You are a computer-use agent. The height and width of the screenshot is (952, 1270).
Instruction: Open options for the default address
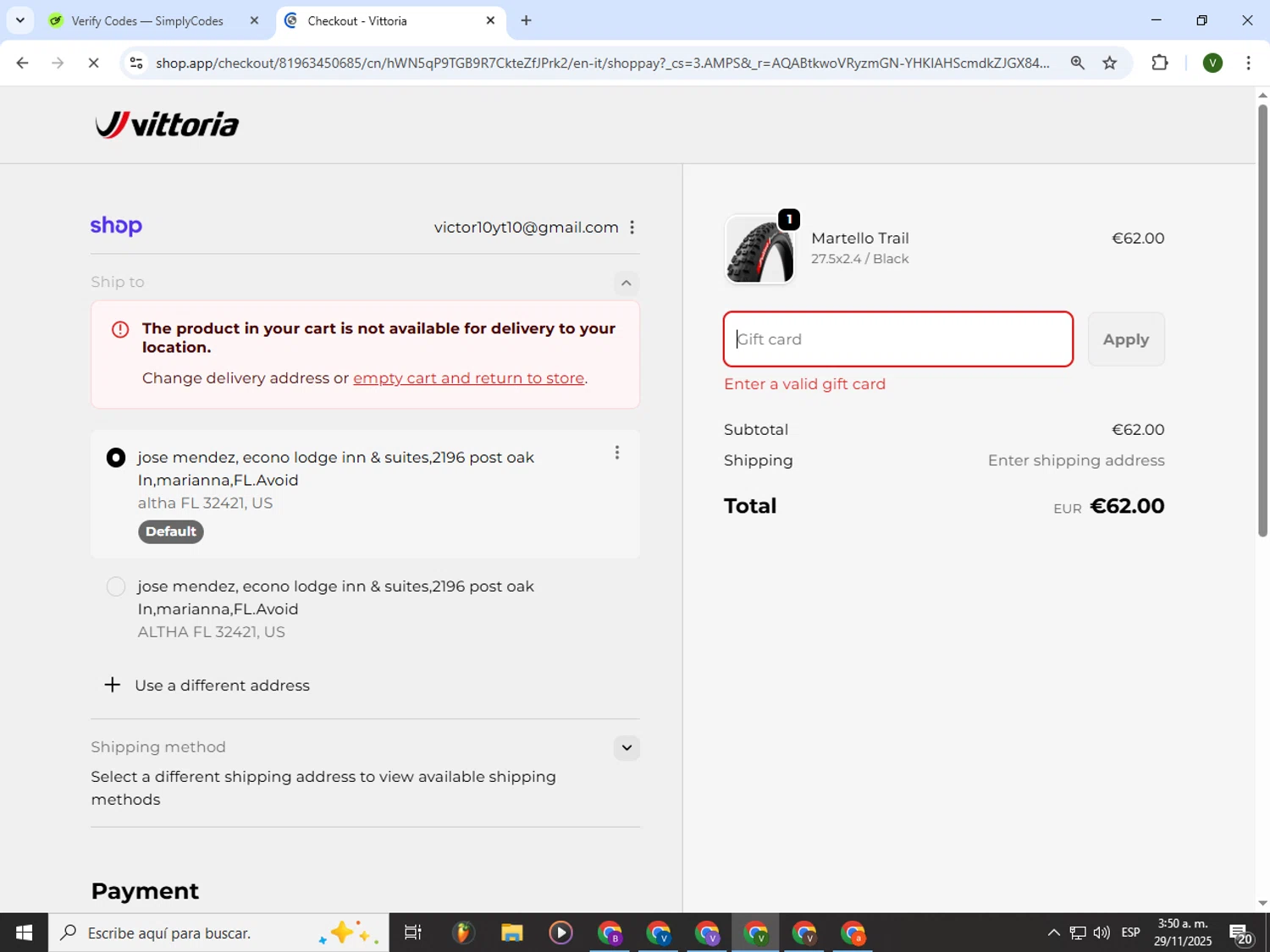click(x=616, y=453)
